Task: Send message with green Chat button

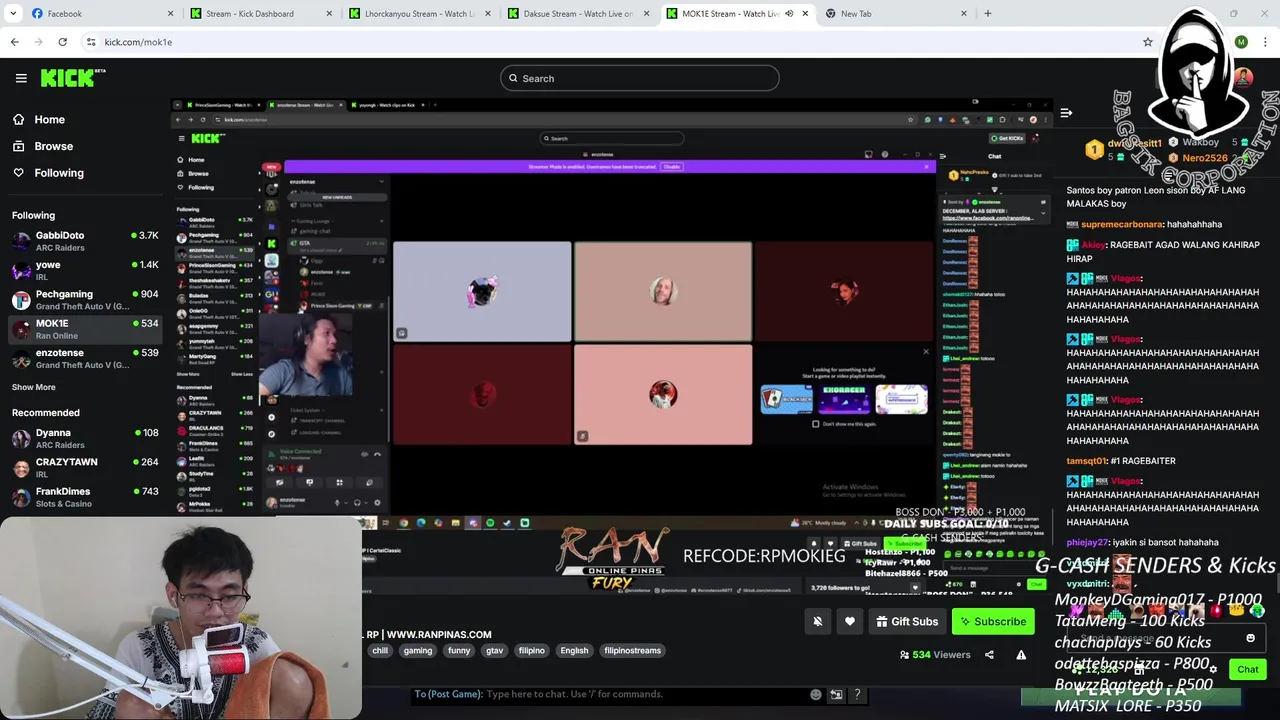Action: click(x=1247, y=669)
